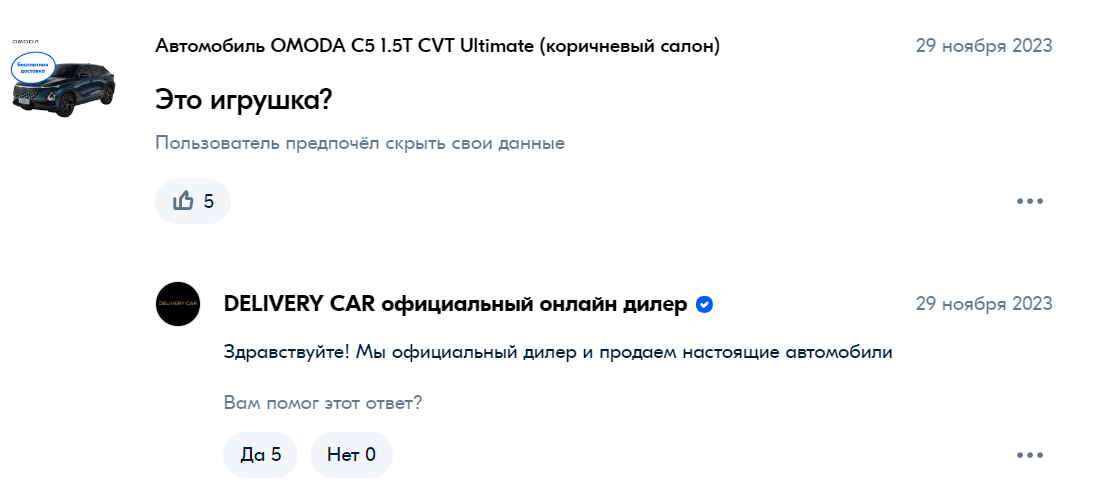The width and height of the screenshot is (1101, 490).
Task: Click the dealer's reply starting with Здравствуйте
Action: (x=558, y=352)
